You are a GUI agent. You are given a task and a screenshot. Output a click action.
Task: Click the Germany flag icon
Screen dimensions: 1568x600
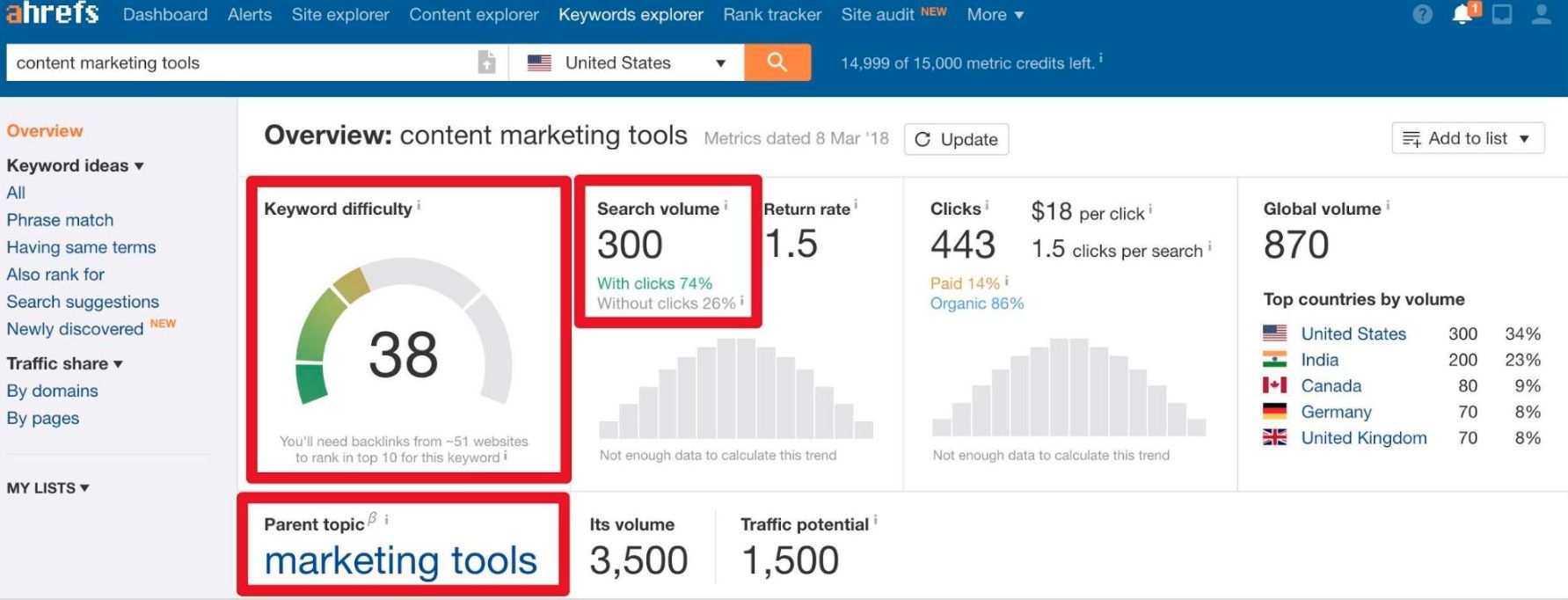point(1274,411)
